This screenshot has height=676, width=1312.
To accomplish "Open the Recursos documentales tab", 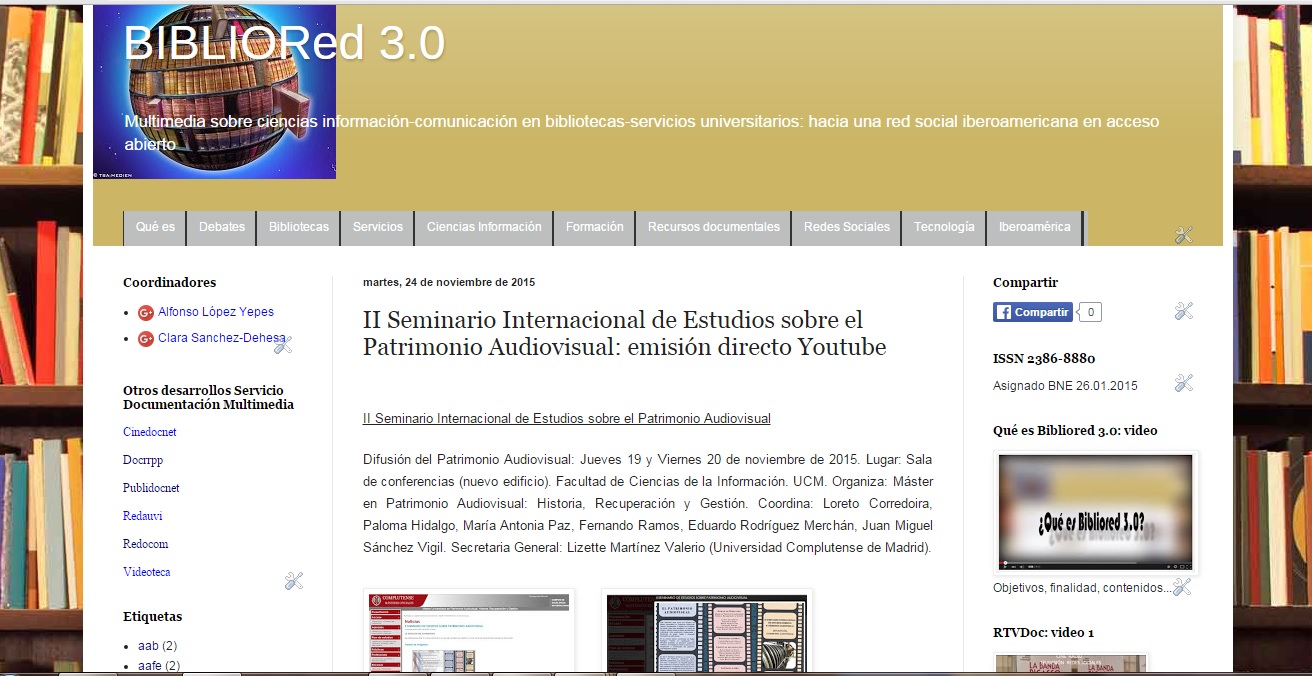I will 714,227.
